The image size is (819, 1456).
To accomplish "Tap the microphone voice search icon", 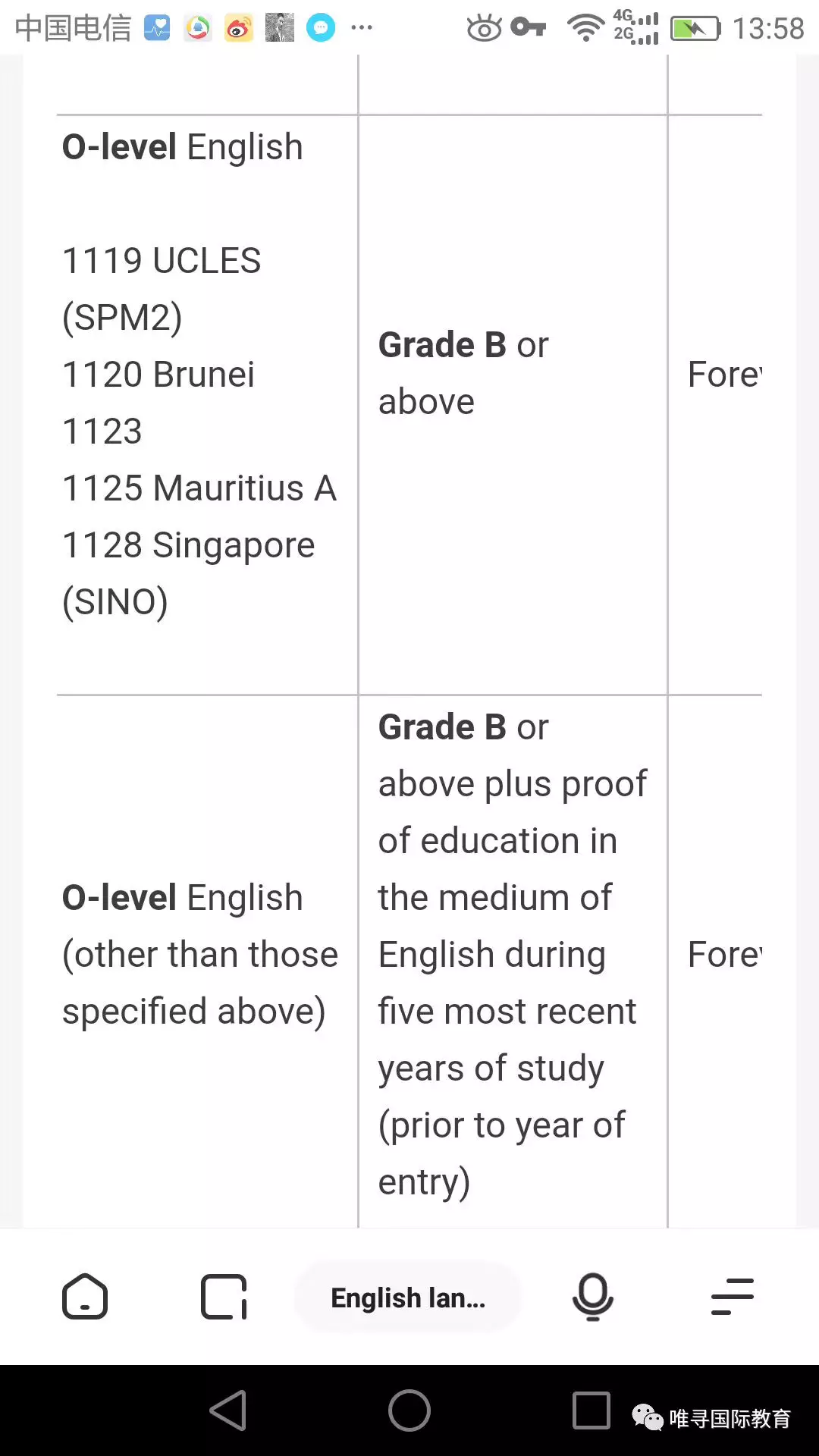I will (592, 1296).
